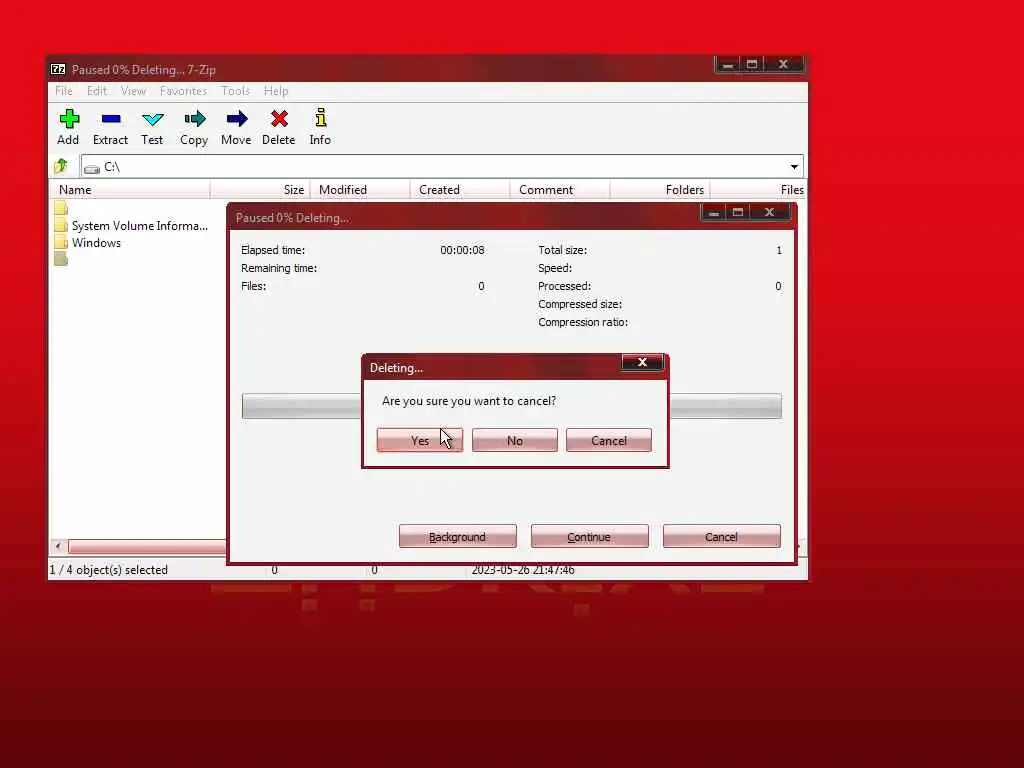
Task: Click the Background button
Action: point(458,536)
